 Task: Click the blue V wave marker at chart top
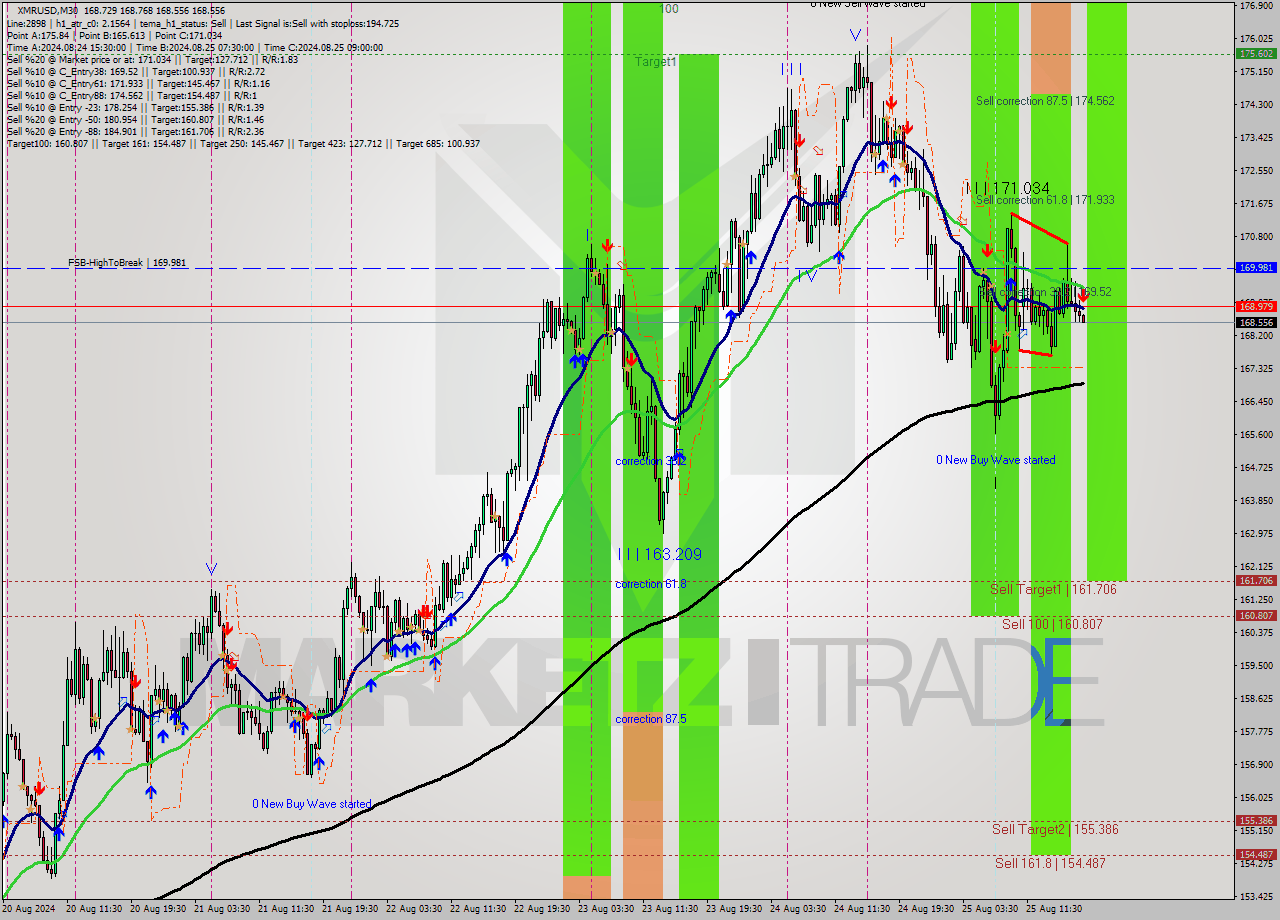click(x=856, y=35)
